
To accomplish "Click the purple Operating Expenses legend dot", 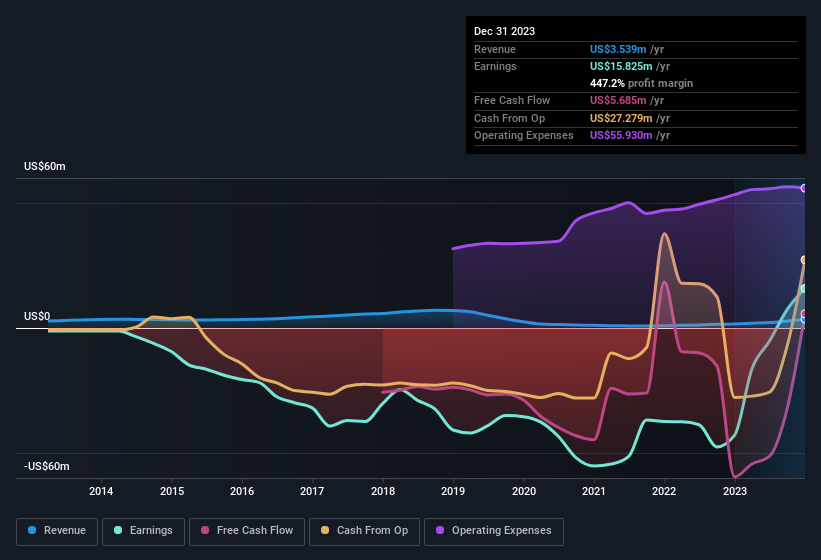I will 441,531.
